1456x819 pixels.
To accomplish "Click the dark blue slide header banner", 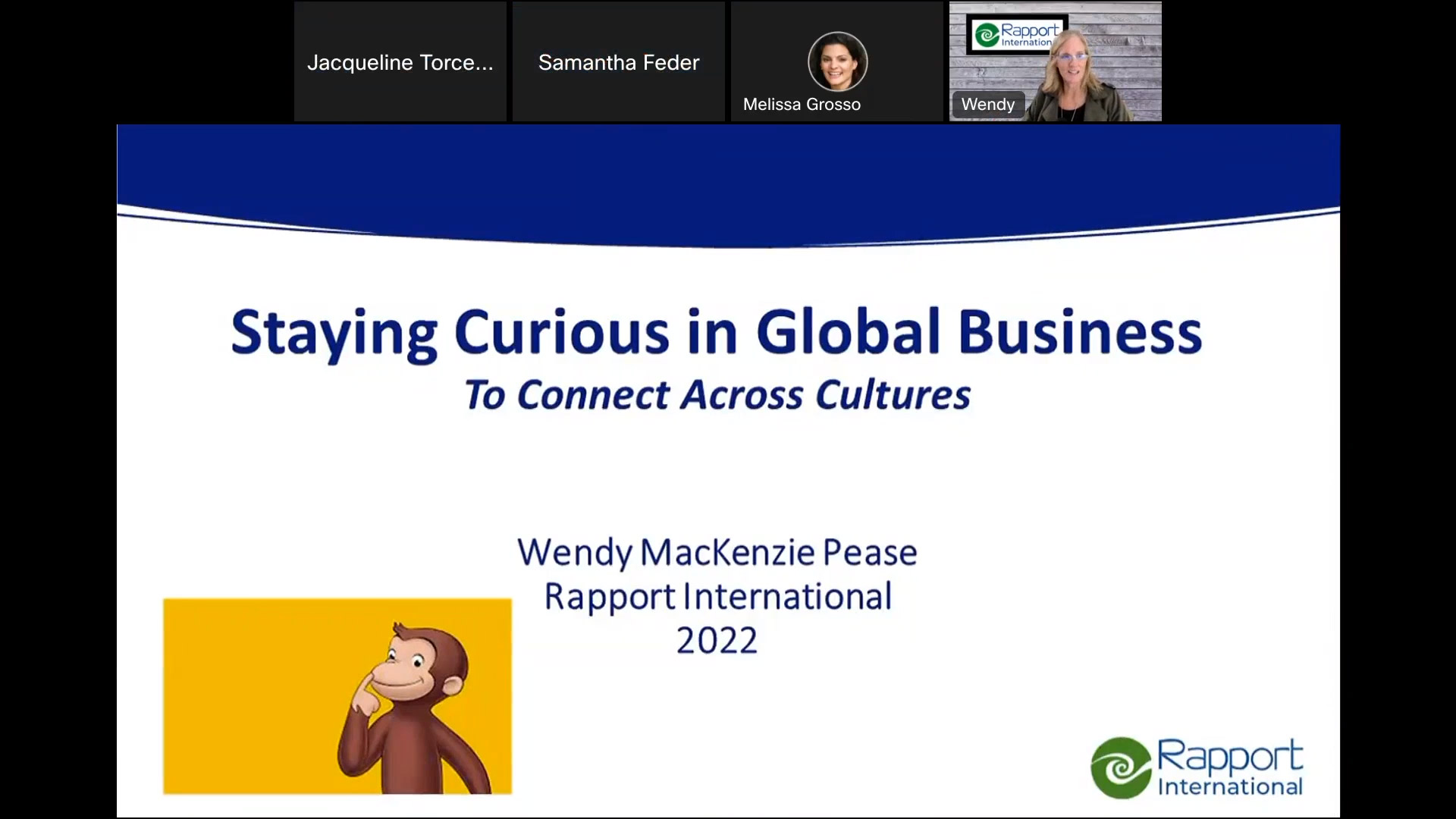I will point(728,171).
